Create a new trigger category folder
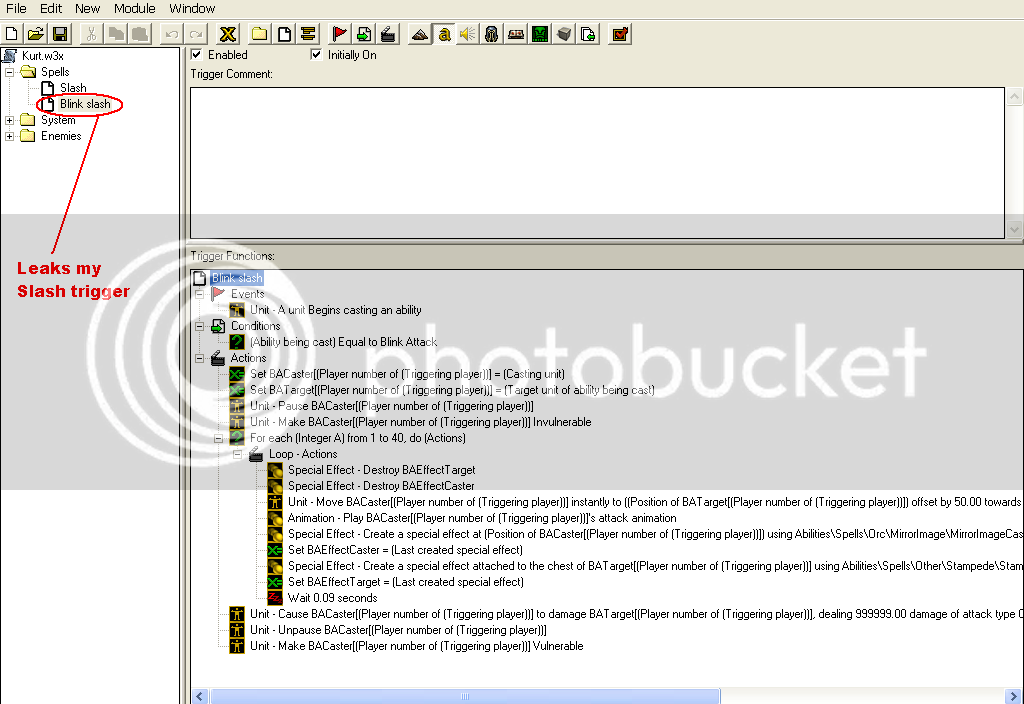Image resolution: width=1024 pixels, height=704 pixels. [x=259, y=34]
